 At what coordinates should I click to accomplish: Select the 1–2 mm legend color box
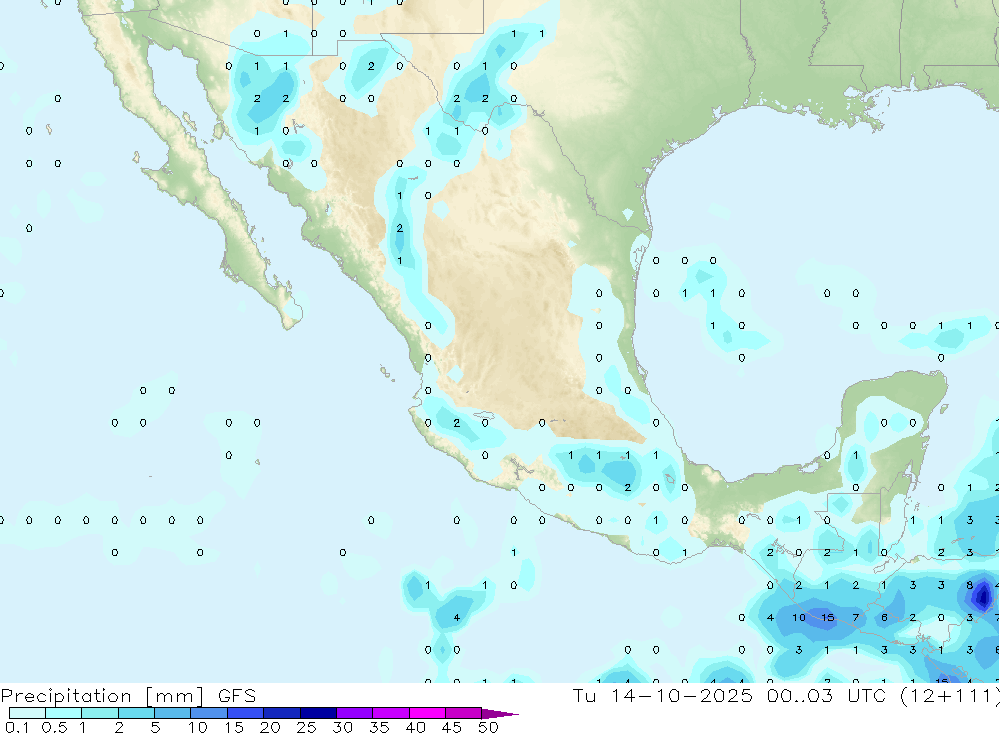[100, 713]
